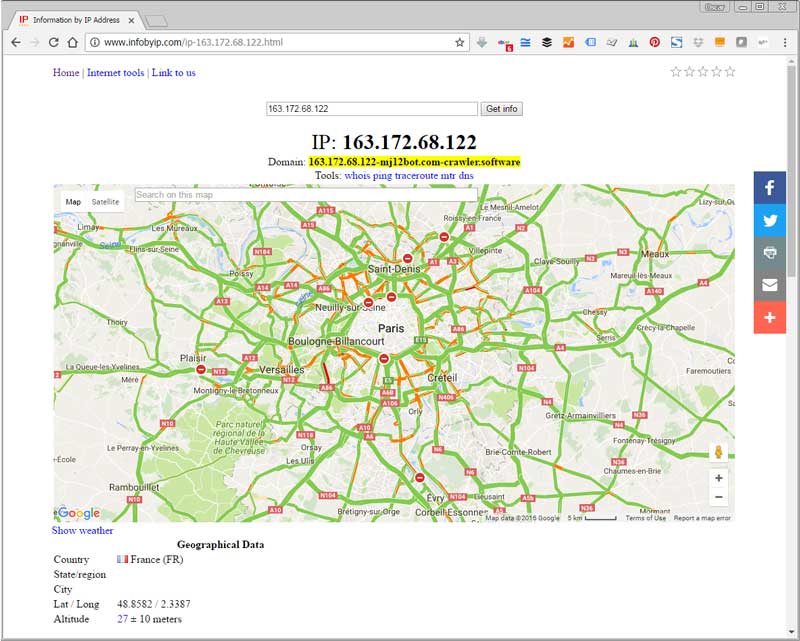The width and height of the screenshot is (800, 641).
Task: Click the highlighted mj12bot domain text
Action: coord(414,162)
